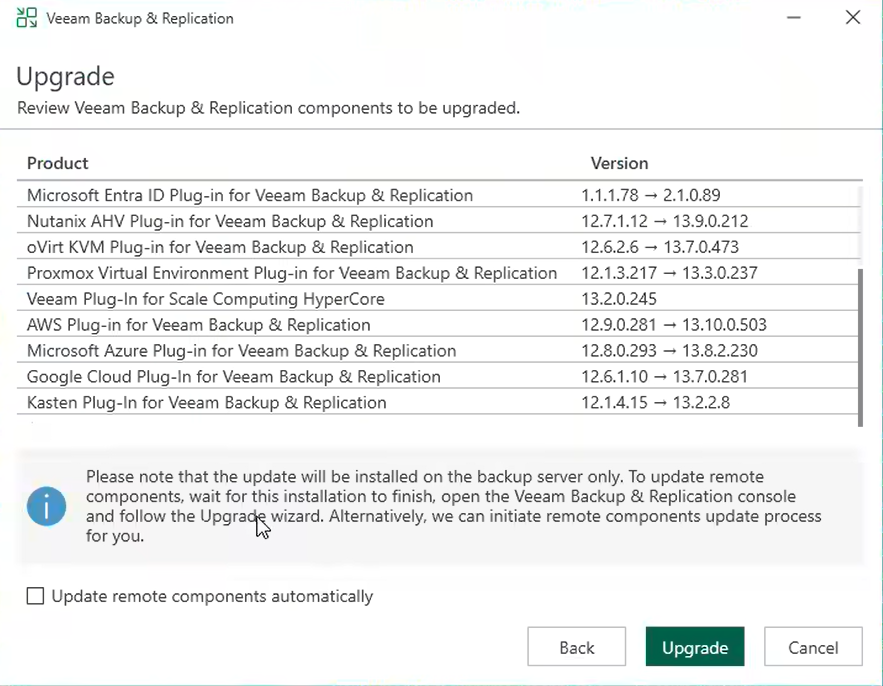Enable Update remote components automatically checkbox

click(36, 596)
